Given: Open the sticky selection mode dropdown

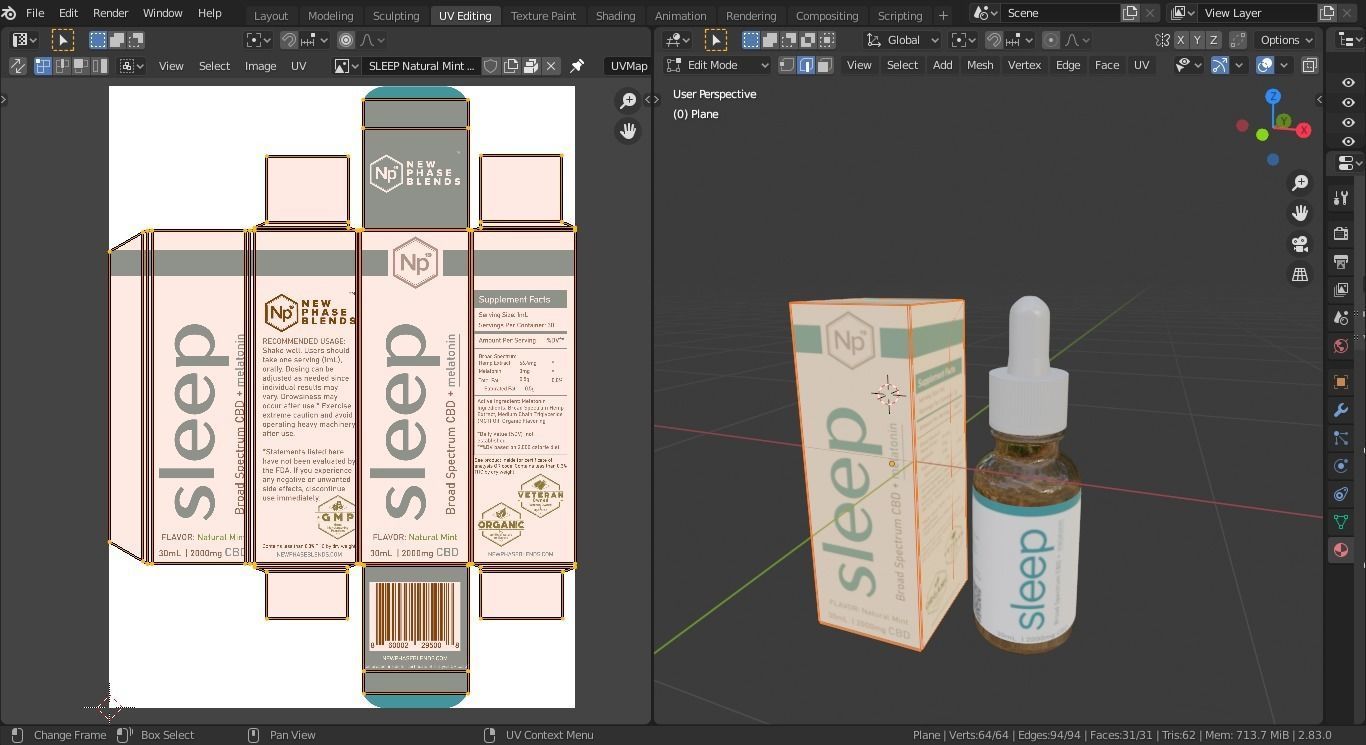Looking at the screenshot, I should pyautogui.click(x=132, y=66).
